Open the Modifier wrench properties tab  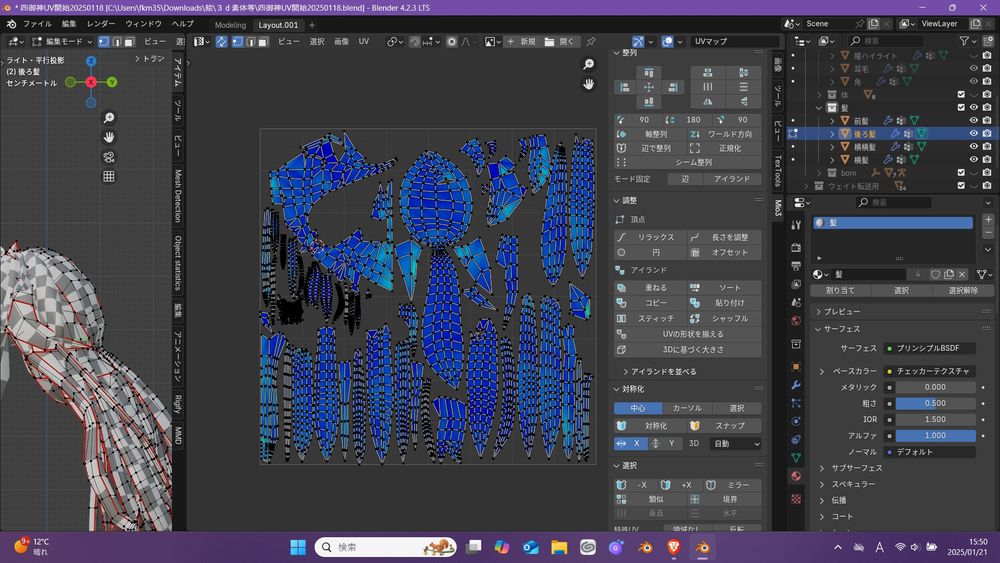pyautogui.click(x=796, y=384)
